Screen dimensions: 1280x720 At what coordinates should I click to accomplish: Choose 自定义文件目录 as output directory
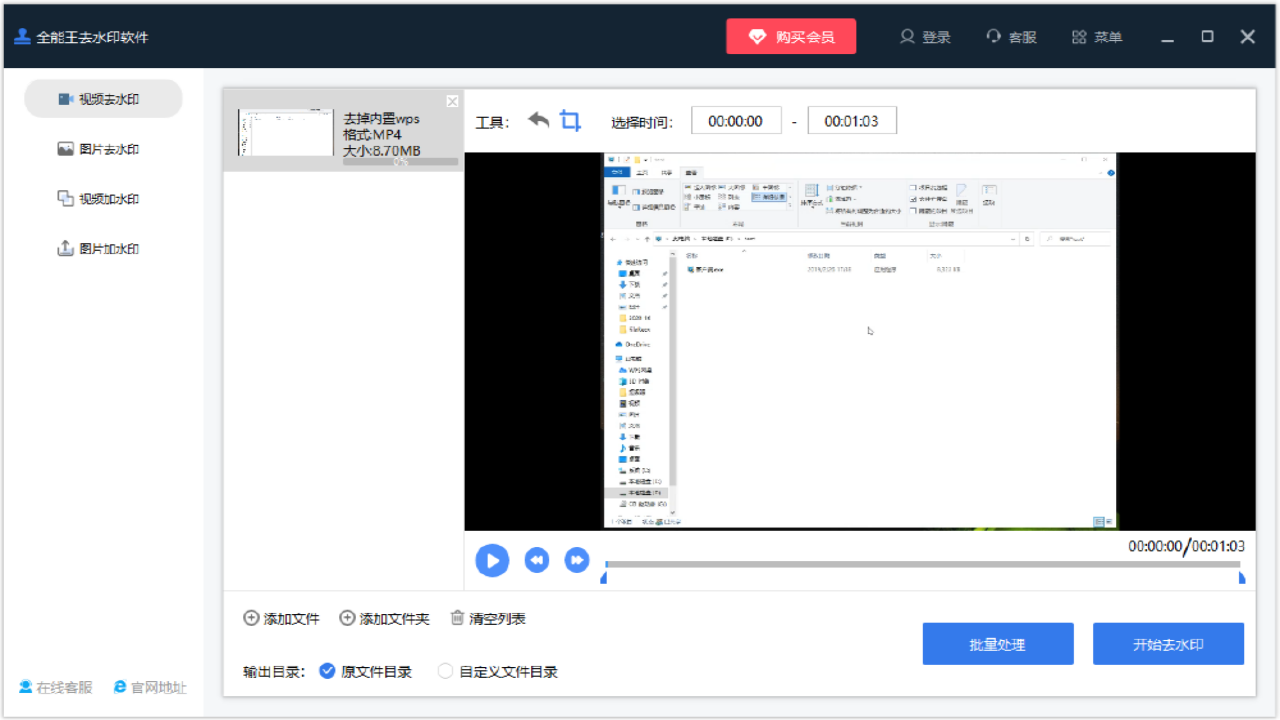click(x=445, y=671)
